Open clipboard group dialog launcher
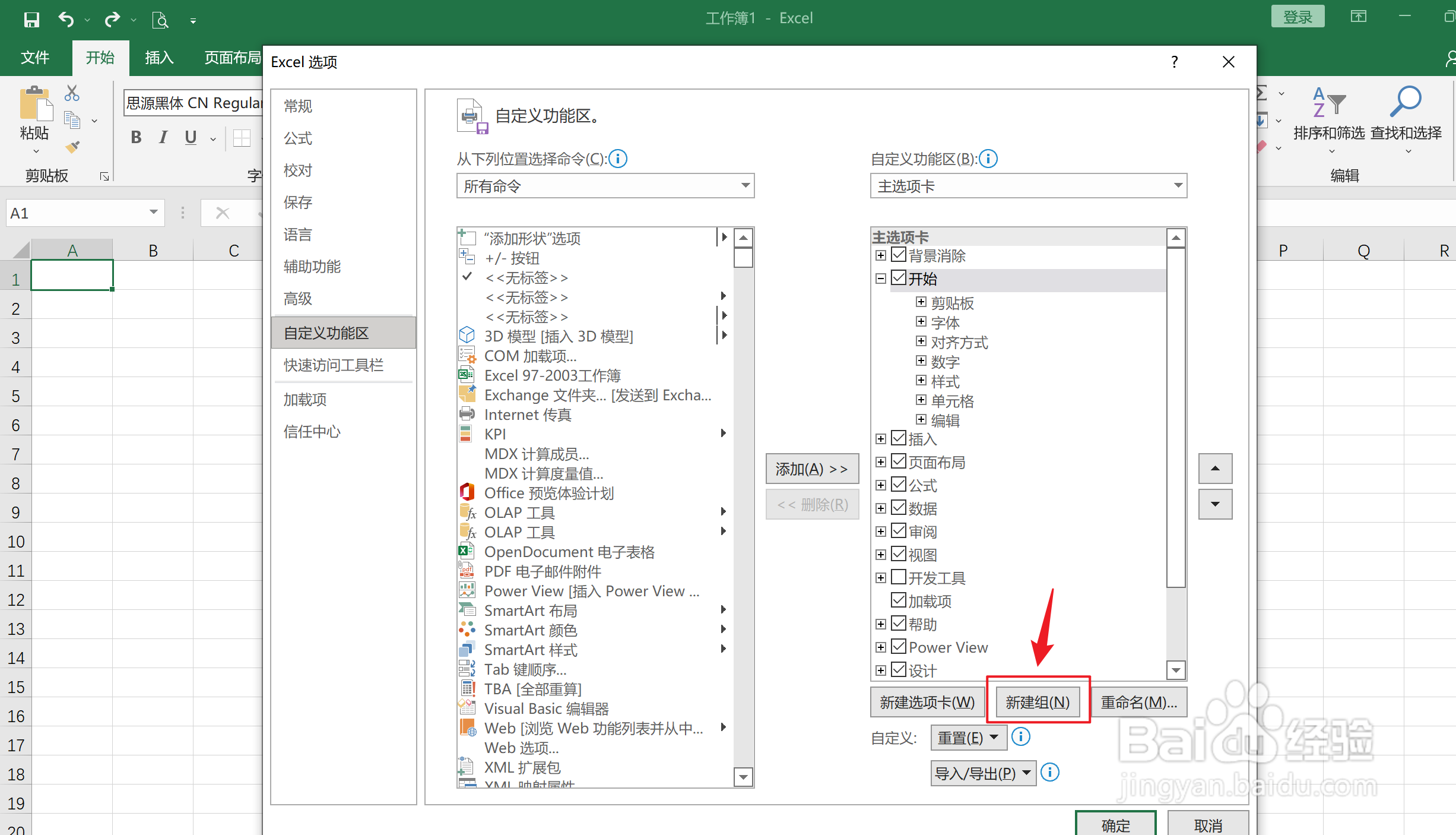This screenshot has height=835, width=1456. 104,176
